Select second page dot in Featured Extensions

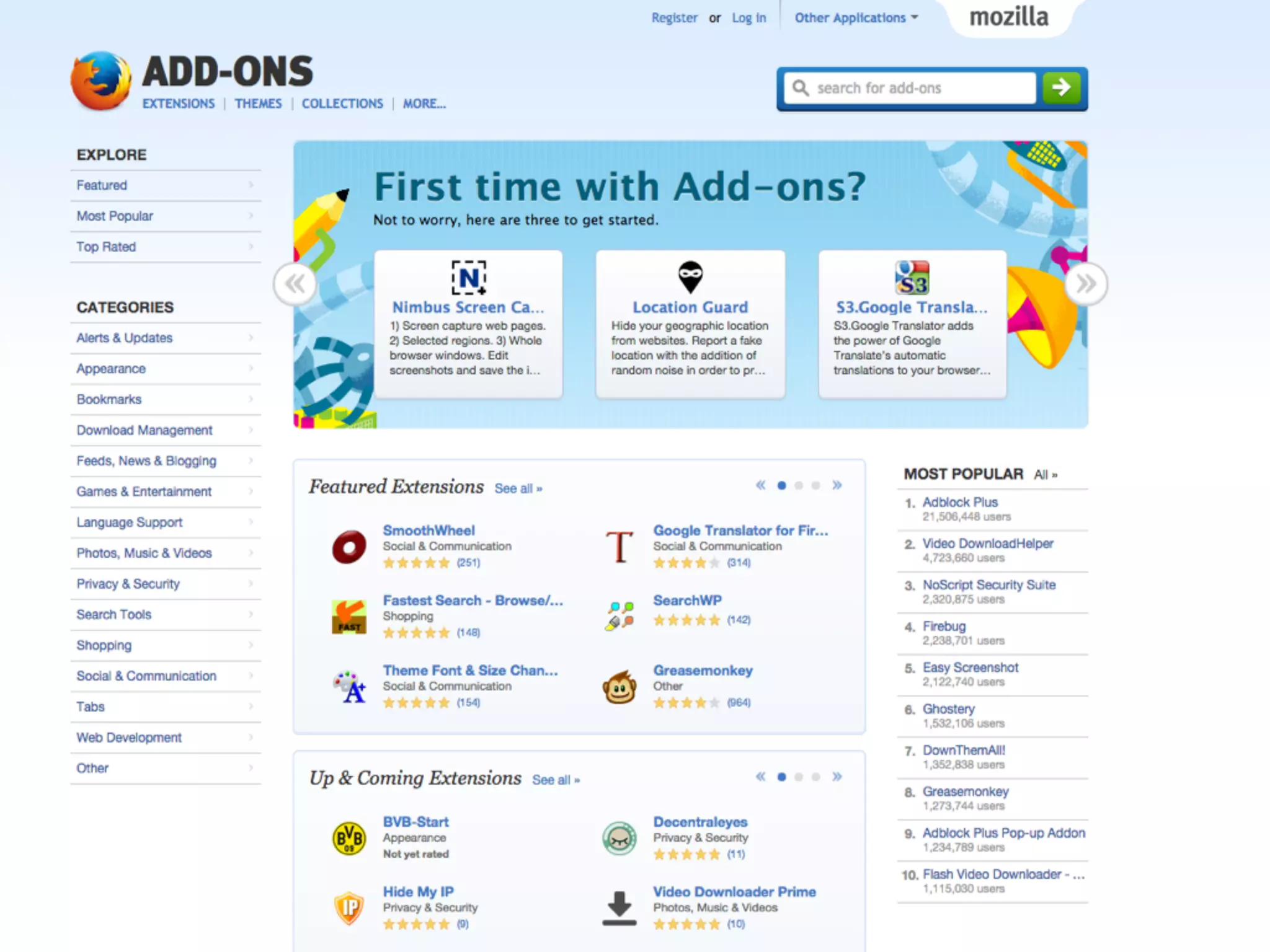click(799, 486)
